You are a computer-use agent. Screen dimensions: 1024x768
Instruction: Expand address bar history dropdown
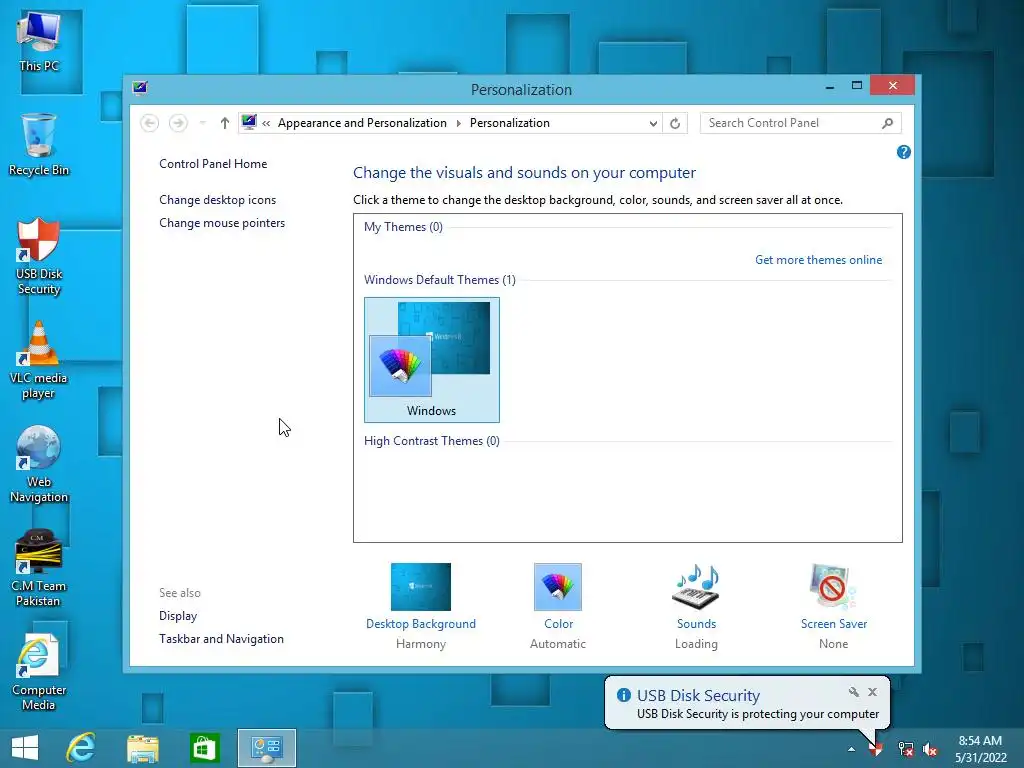click(x=652, y=123)
